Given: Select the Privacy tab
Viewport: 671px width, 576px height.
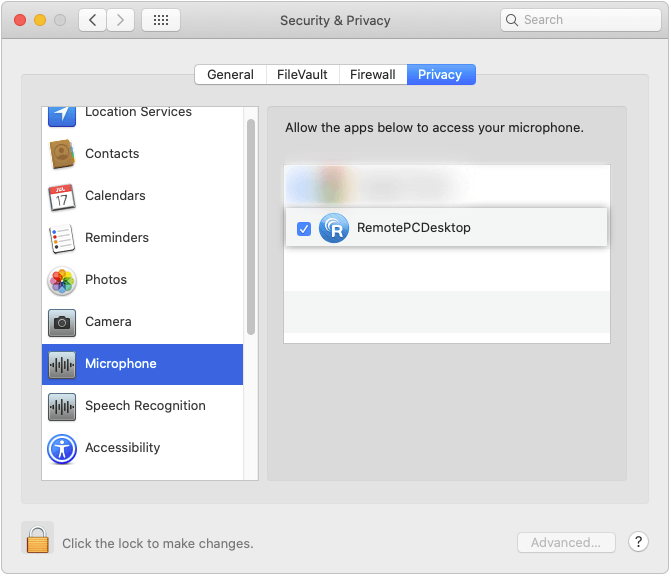Looking at the screenshot, I should pyautogui.click(x=440, y=74).
